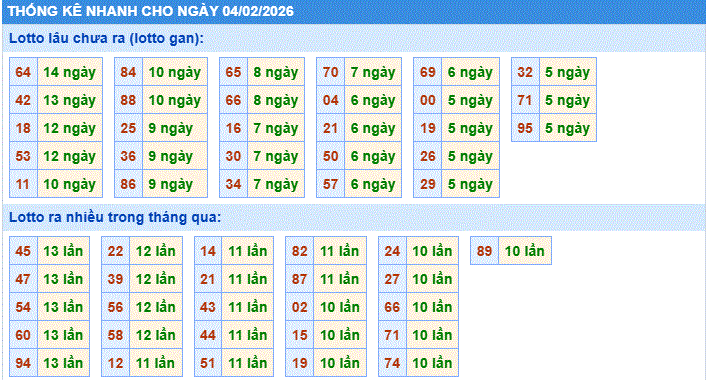
Task: Select number 66 showing 10 lần
Action: 392,307
